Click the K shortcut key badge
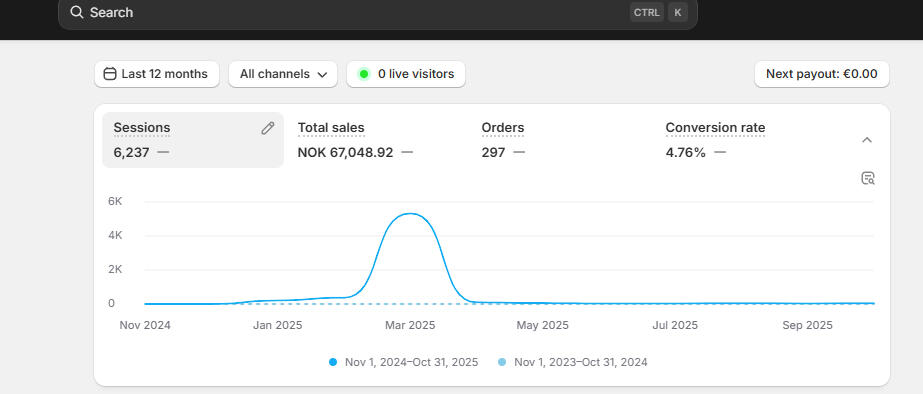The height and width of the screenshot is (394, 923). click(678, 12)
